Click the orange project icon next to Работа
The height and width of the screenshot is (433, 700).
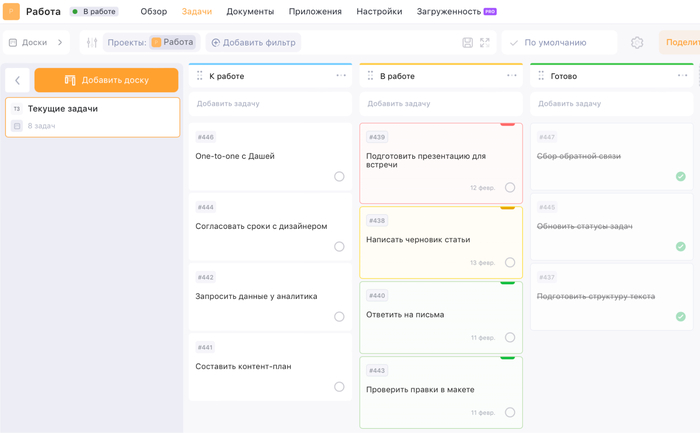pyautogui.click(x=13, y=11)
